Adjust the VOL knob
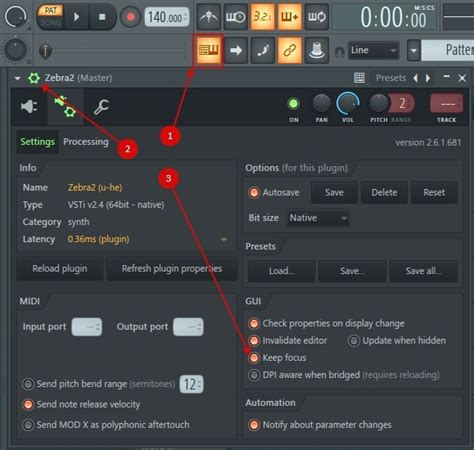This screenshot has width=474, height=450. (x=347, y=104)
